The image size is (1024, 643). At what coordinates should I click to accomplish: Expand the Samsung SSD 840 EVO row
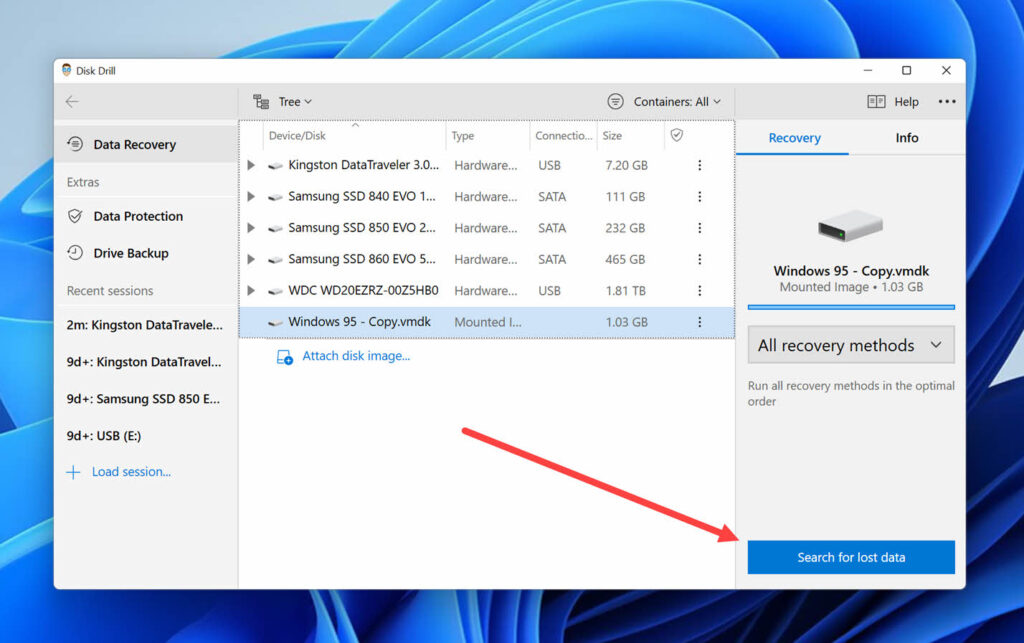click(x=249, y=196)
